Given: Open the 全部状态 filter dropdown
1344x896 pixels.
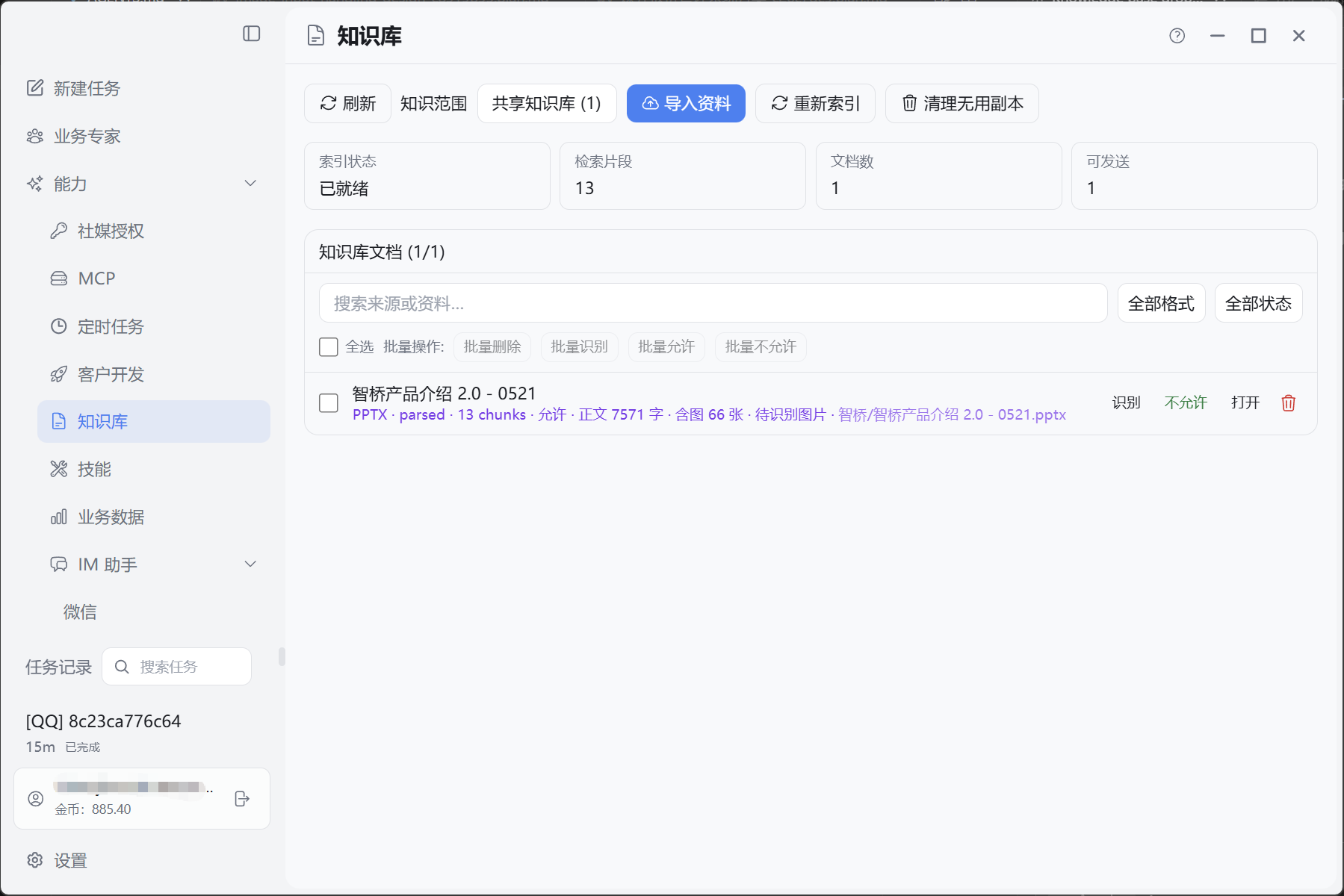Looking at the screenshot, I should point(1258,303).
